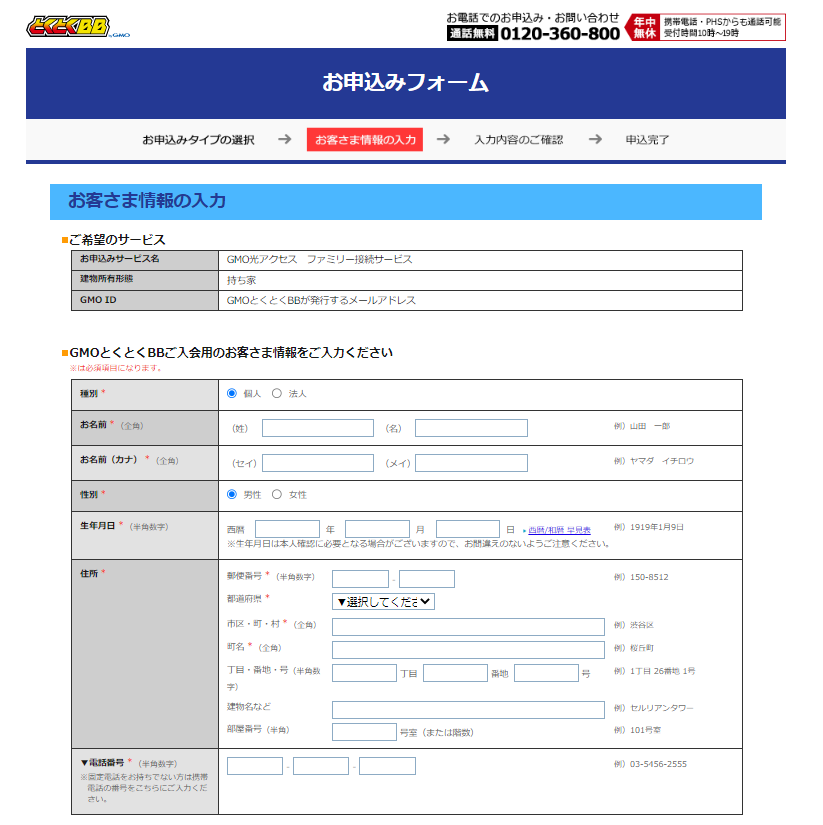Click the 例) 150-8512 postal example
The image size is (823, 825).
coord(641,577)
